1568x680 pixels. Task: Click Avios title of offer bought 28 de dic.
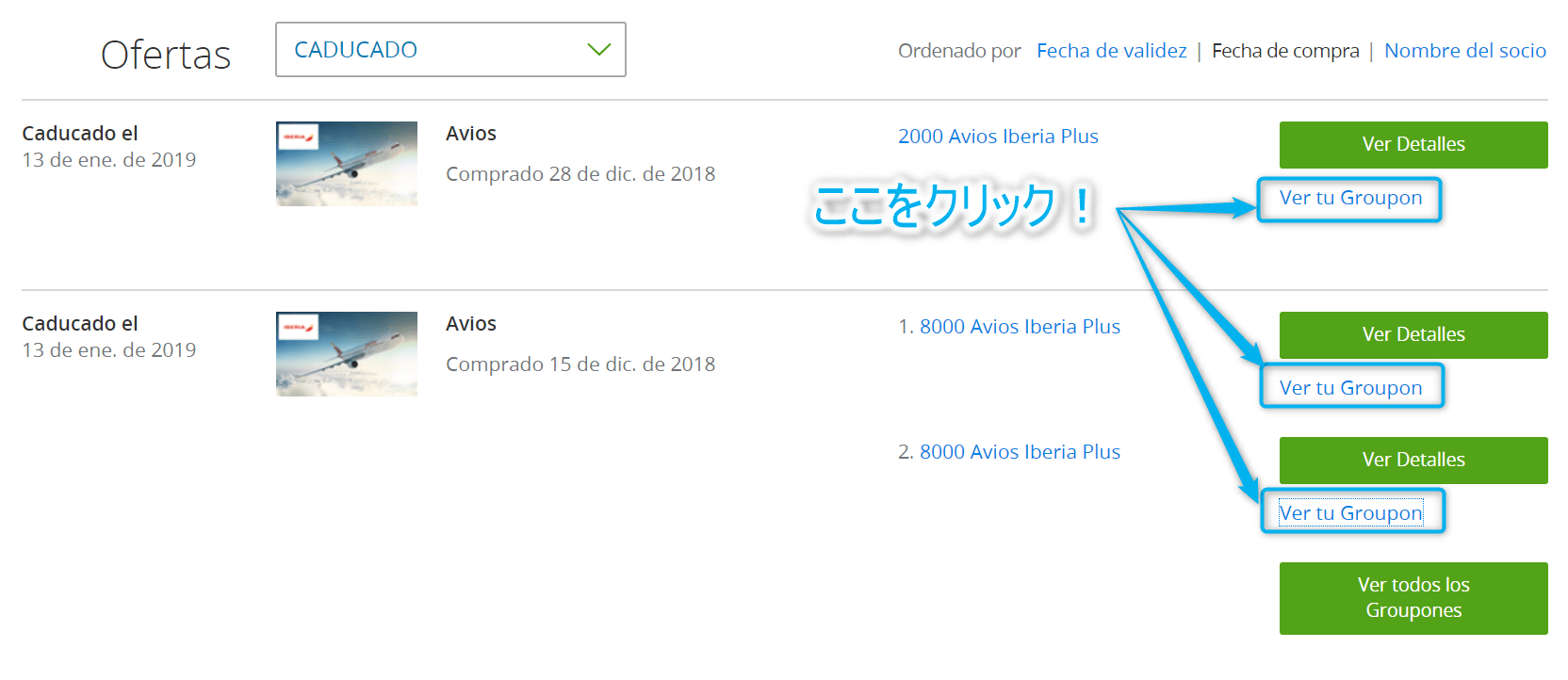[471, 134]
